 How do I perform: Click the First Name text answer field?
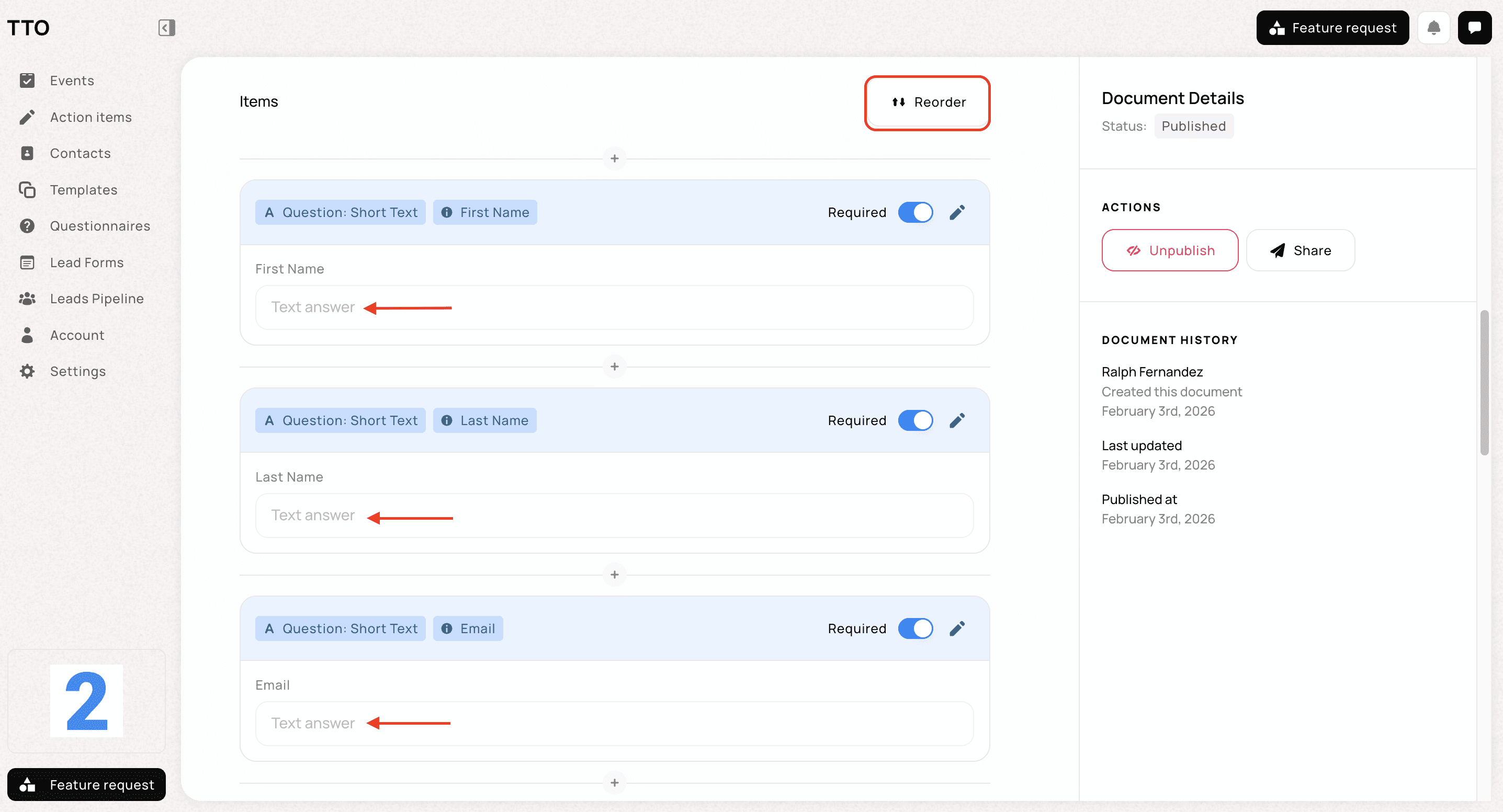click(x=614, y=307)
